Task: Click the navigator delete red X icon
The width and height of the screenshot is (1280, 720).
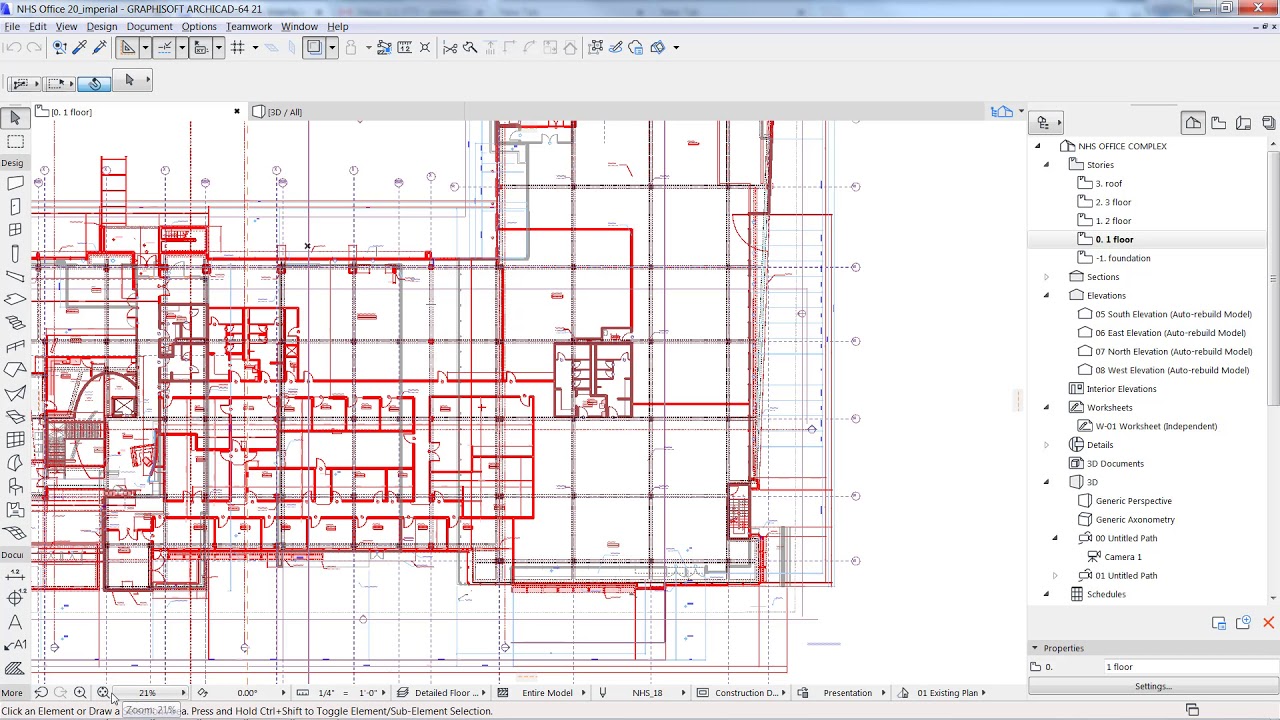Action: pos(1268,623)
